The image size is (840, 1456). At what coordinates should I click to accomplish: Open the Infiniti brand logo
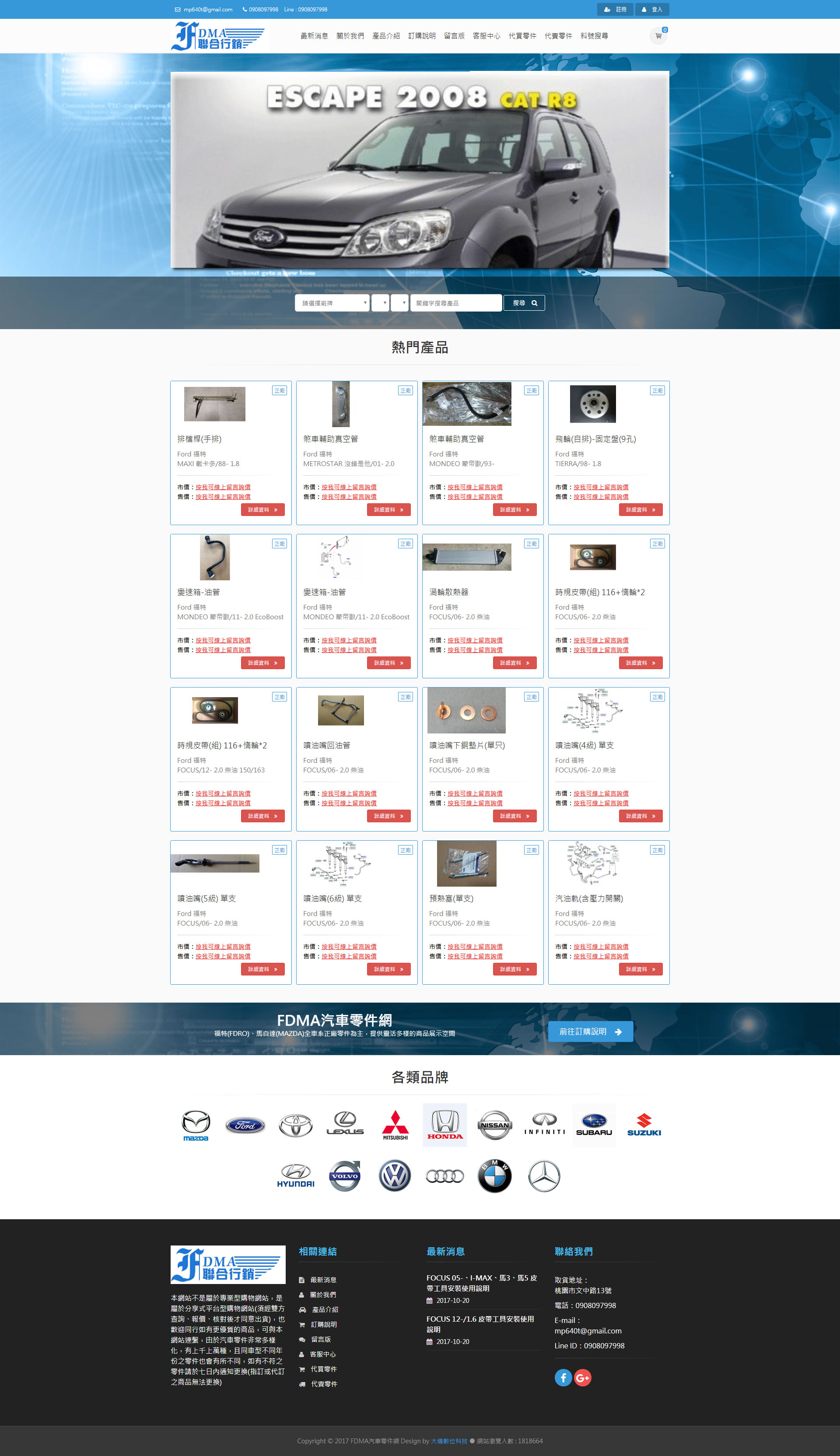point(545,1124)
